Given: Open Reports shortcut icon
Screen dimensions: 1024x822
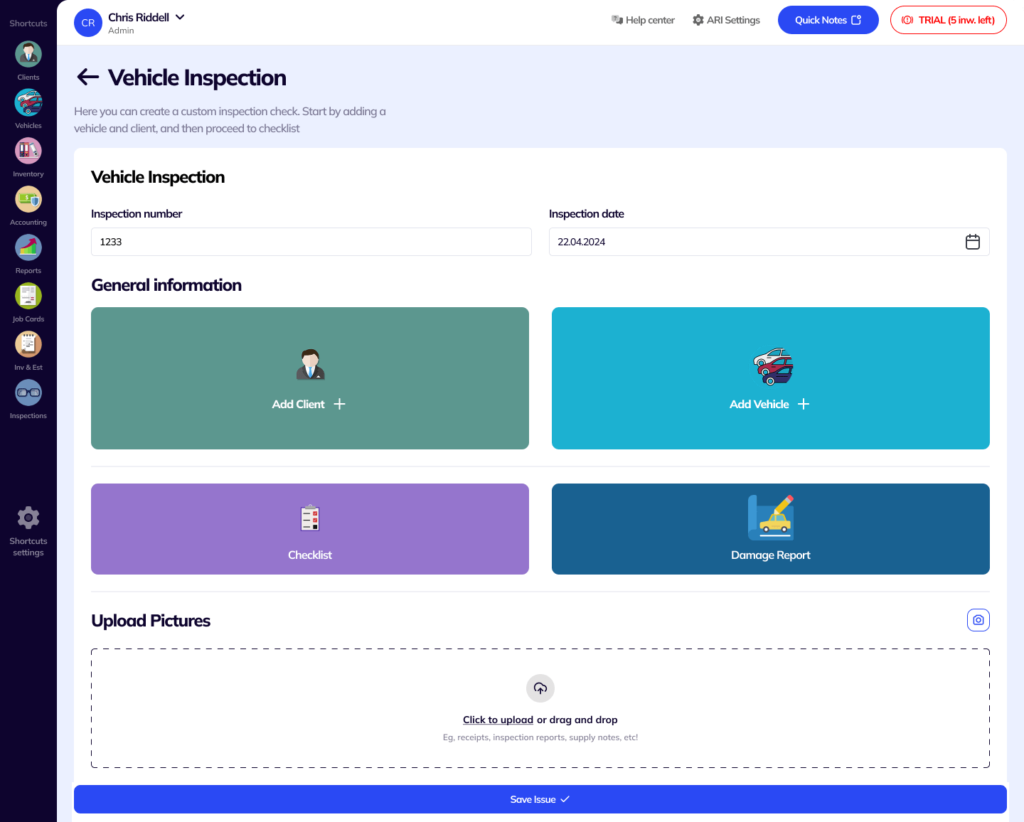Looking at the screenshot, I should (x=28, y=247).
